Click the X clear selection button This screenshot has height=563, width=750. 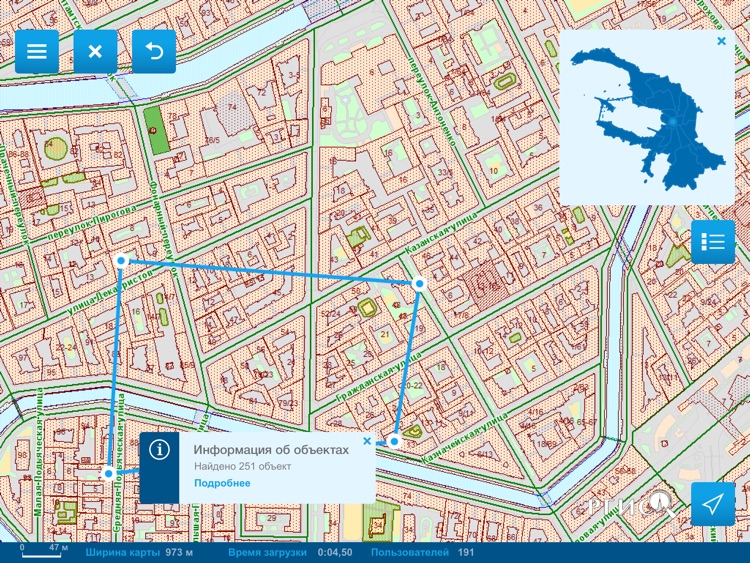tap(95, 51)
